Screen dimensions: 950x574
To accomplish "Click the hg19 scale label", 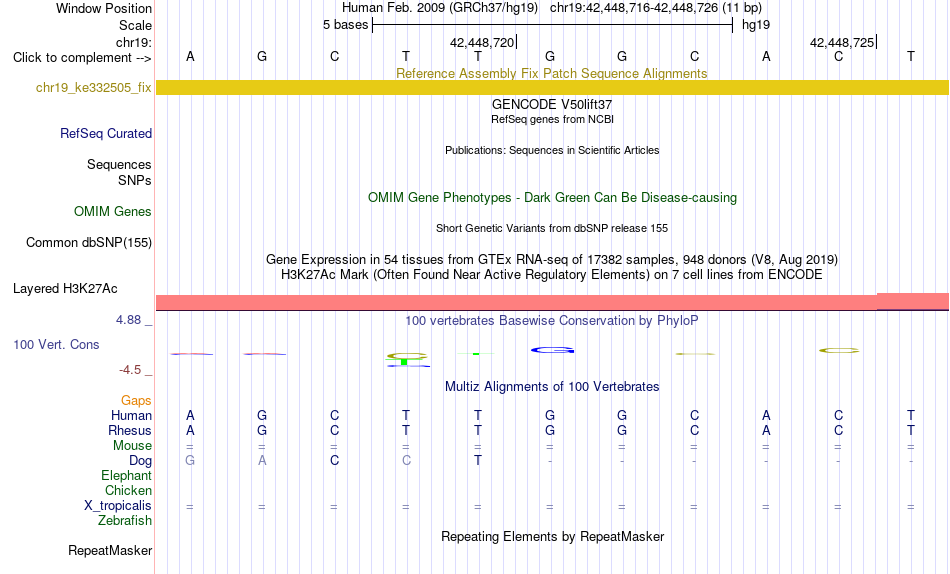I will coord(756,25).
